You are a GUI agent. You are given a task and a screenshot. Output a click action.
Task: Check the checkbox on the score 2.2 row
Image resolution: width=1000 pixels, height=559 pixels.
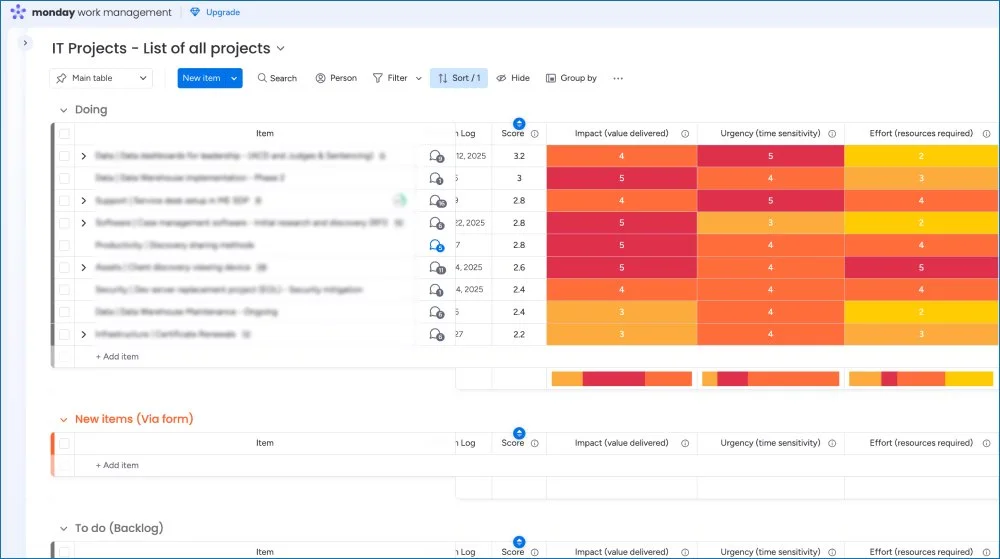[x=64, y=335]
